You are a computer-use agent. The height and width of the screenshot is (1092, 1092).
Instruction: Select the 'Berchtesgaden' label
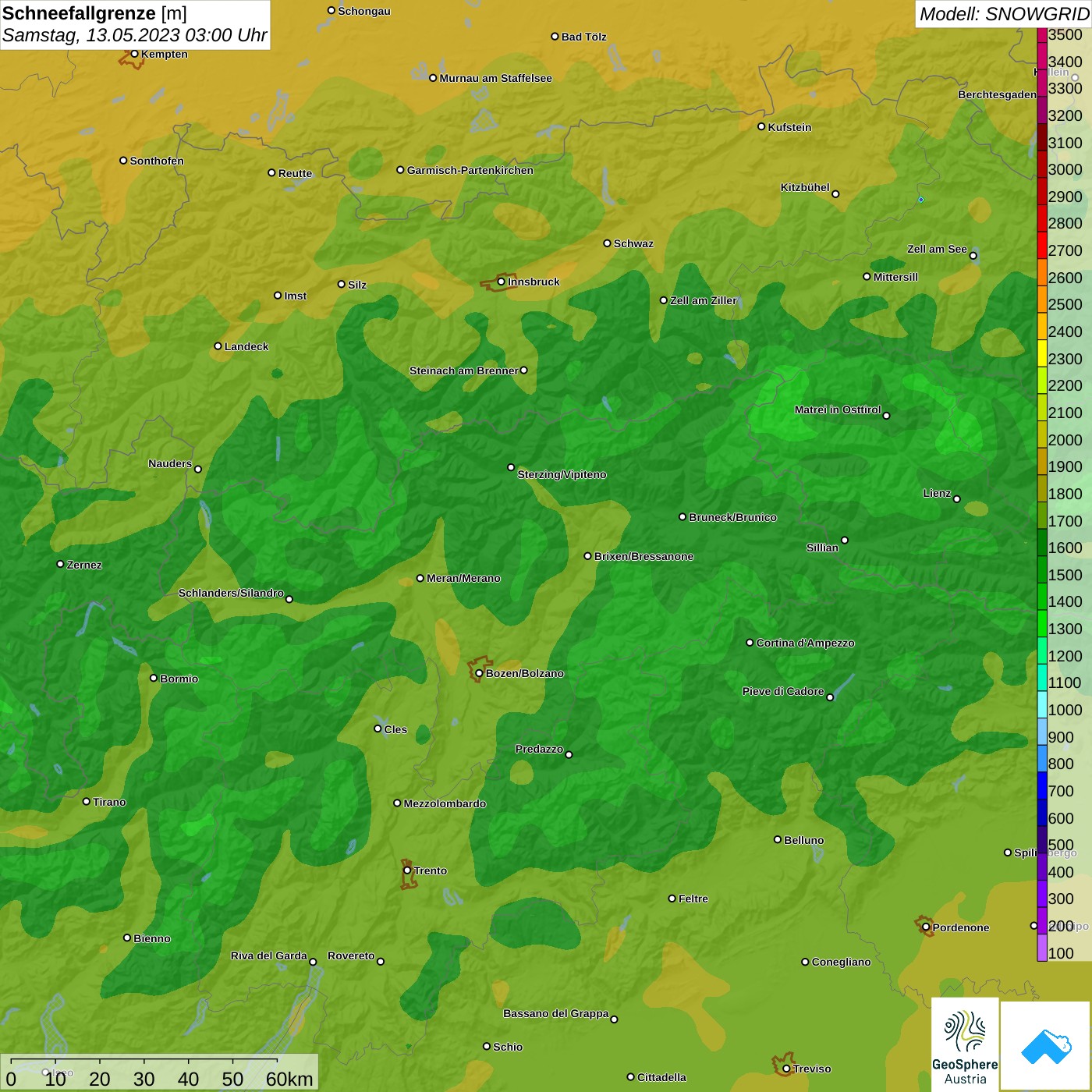[997, 94]
